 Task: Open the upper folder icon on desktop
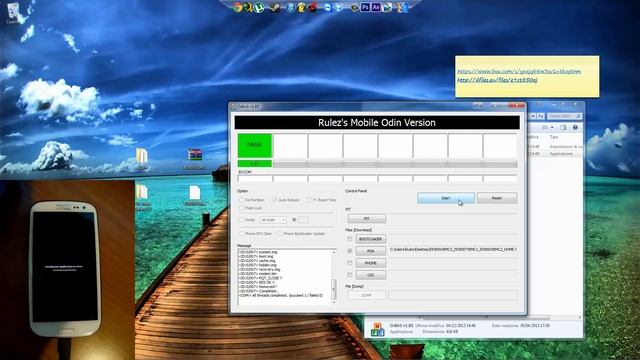(141, 156)
